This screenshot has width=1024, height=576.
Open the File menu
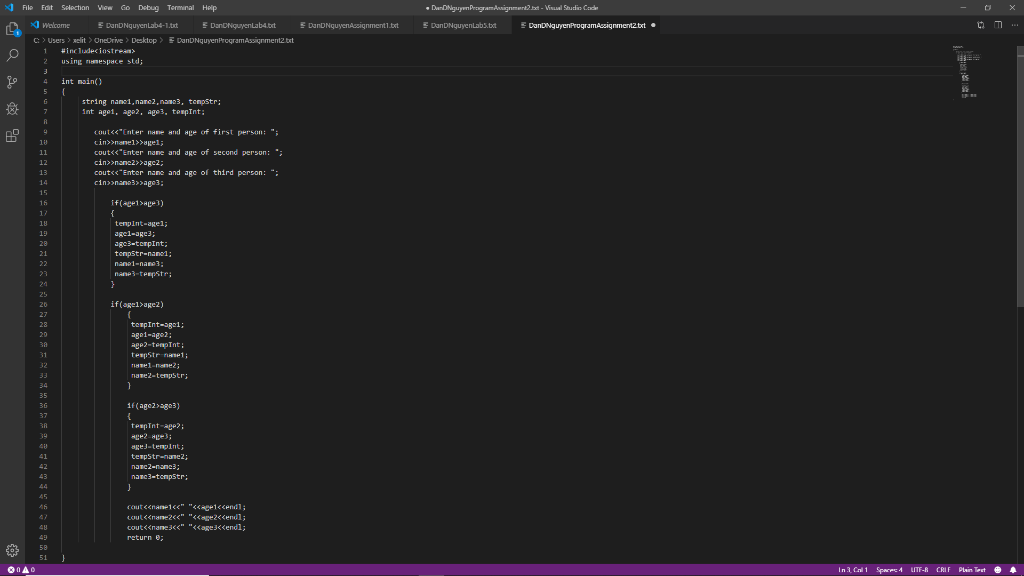pos(27,8)
